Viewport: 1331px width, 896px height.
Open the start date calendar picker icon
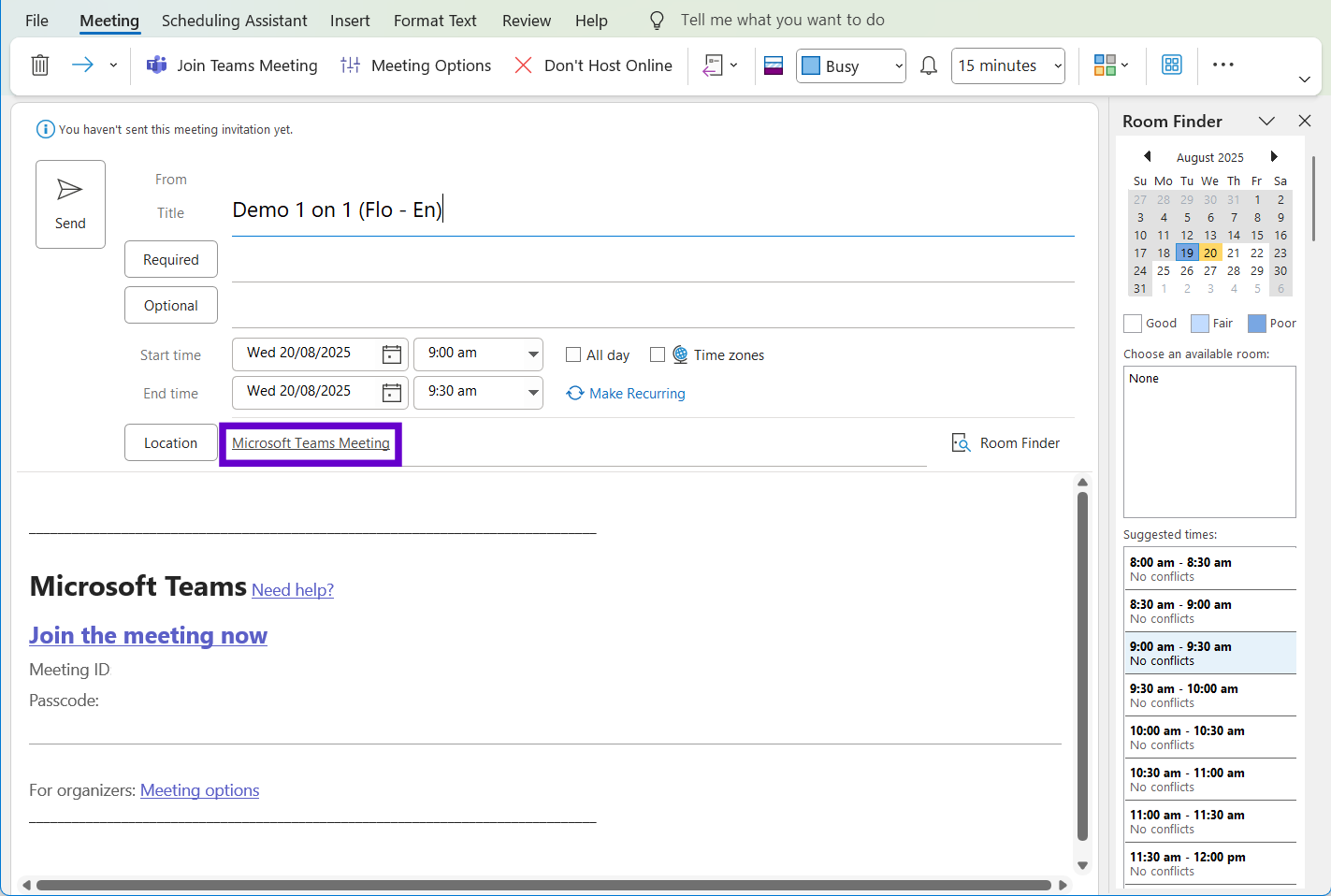(392, 354)
